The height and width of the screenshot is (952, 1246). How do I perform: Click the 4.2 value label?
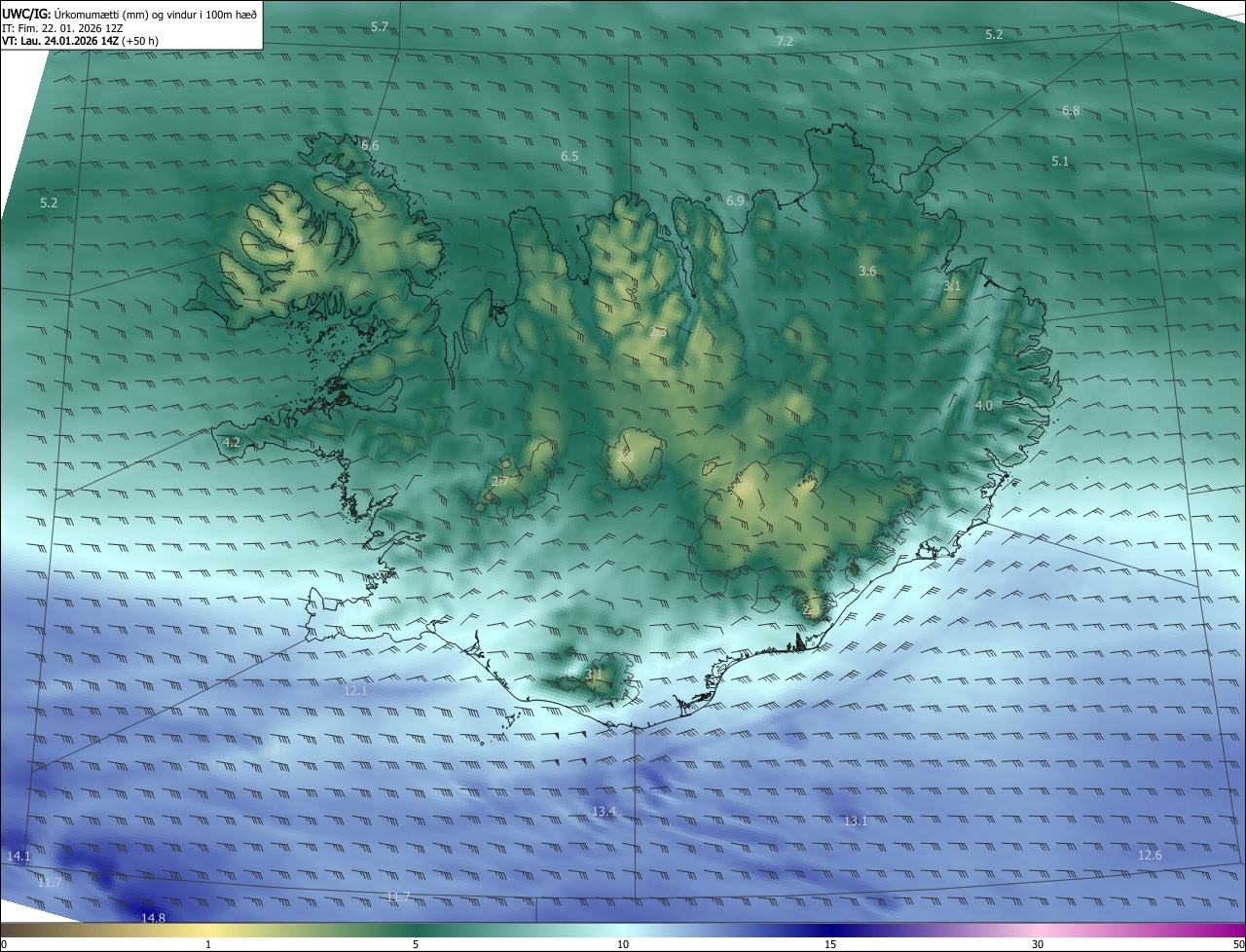(232, 443)
